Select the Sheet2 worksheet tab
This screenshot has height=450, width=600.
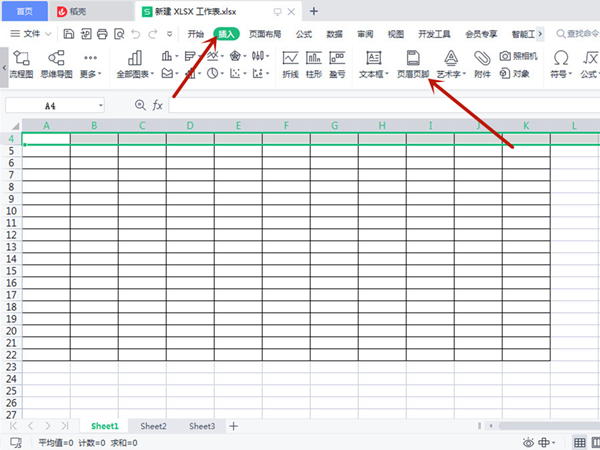153,426
